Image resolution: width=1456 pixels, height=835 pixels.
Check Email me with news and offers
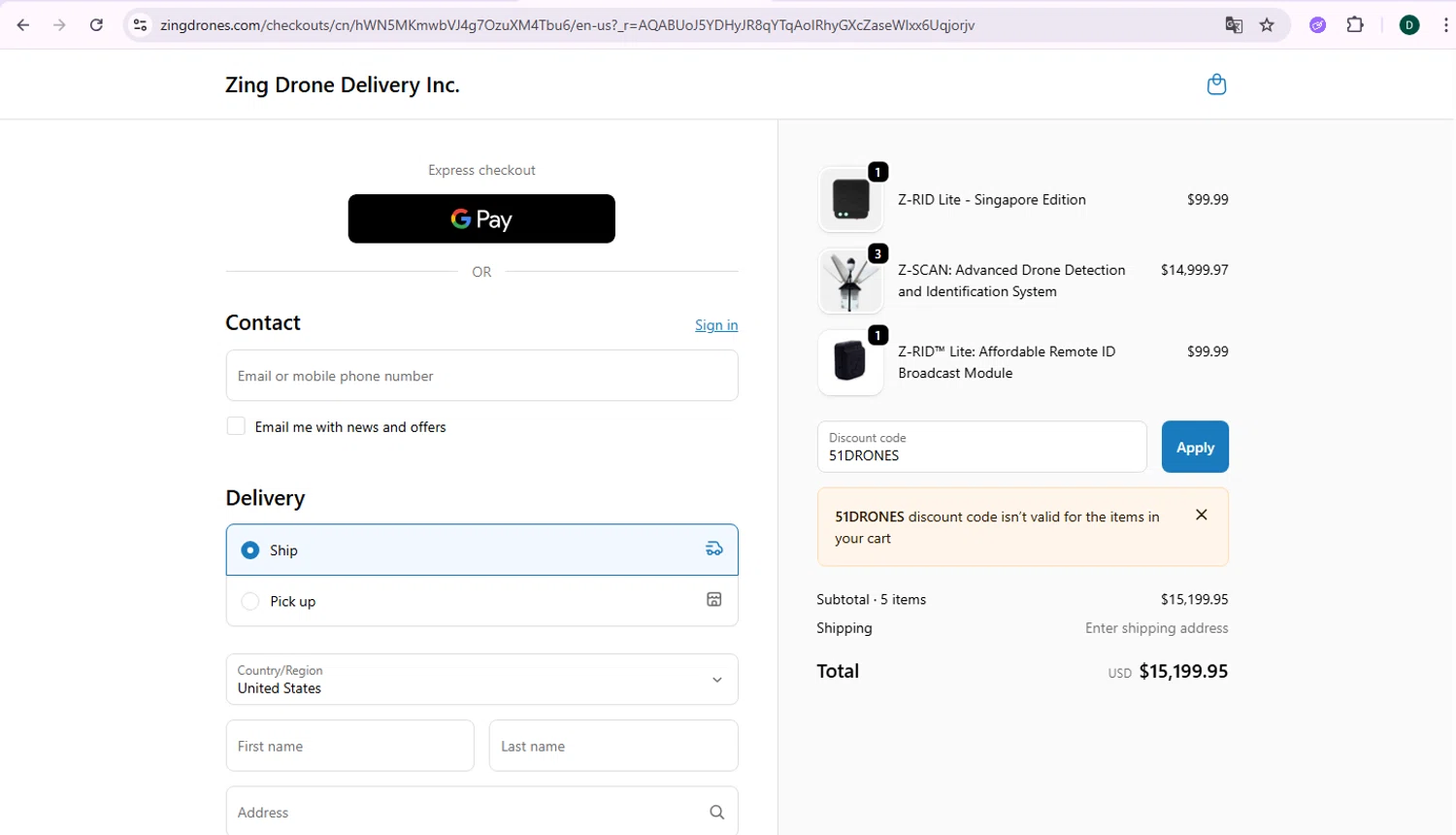coord(236,426)
